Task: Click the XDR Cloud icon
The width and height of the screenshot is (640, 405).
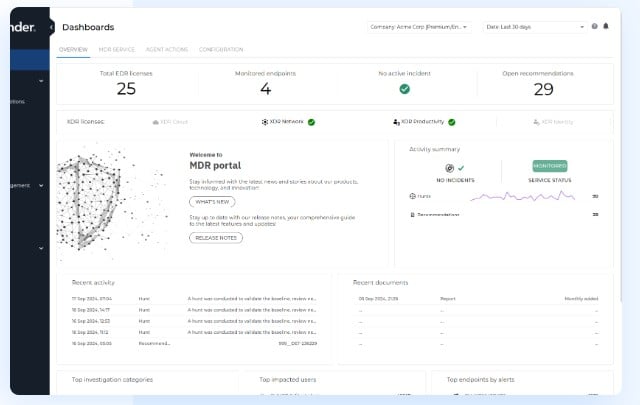Action: (156, 122)
